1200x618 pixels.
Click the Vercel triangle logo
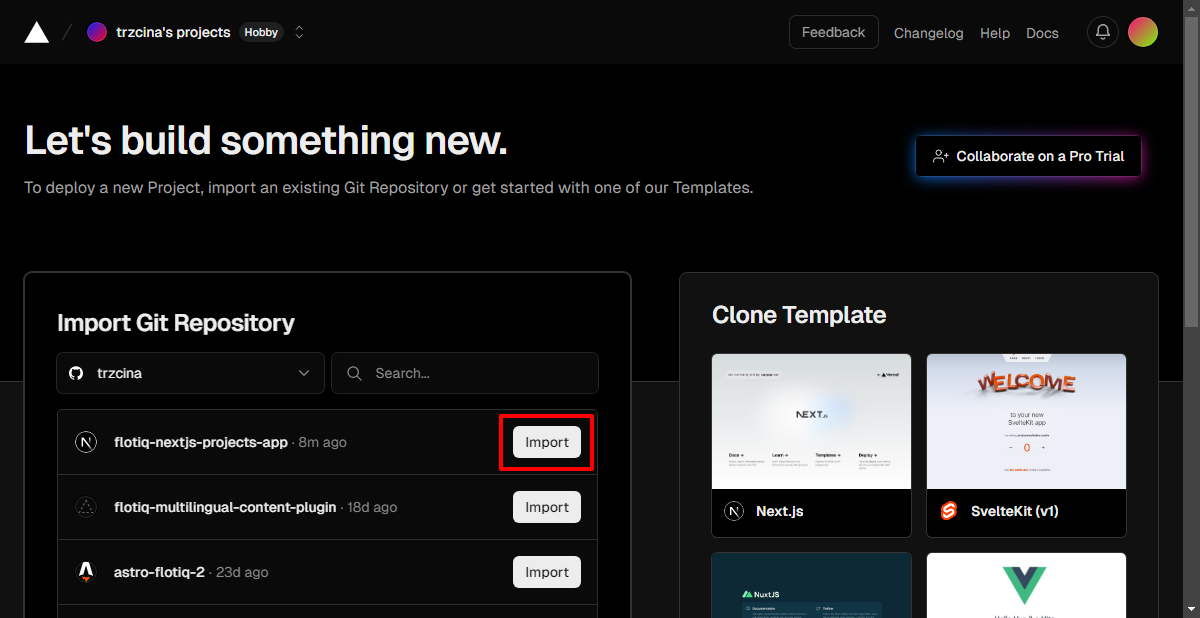[x=37, y=32]
